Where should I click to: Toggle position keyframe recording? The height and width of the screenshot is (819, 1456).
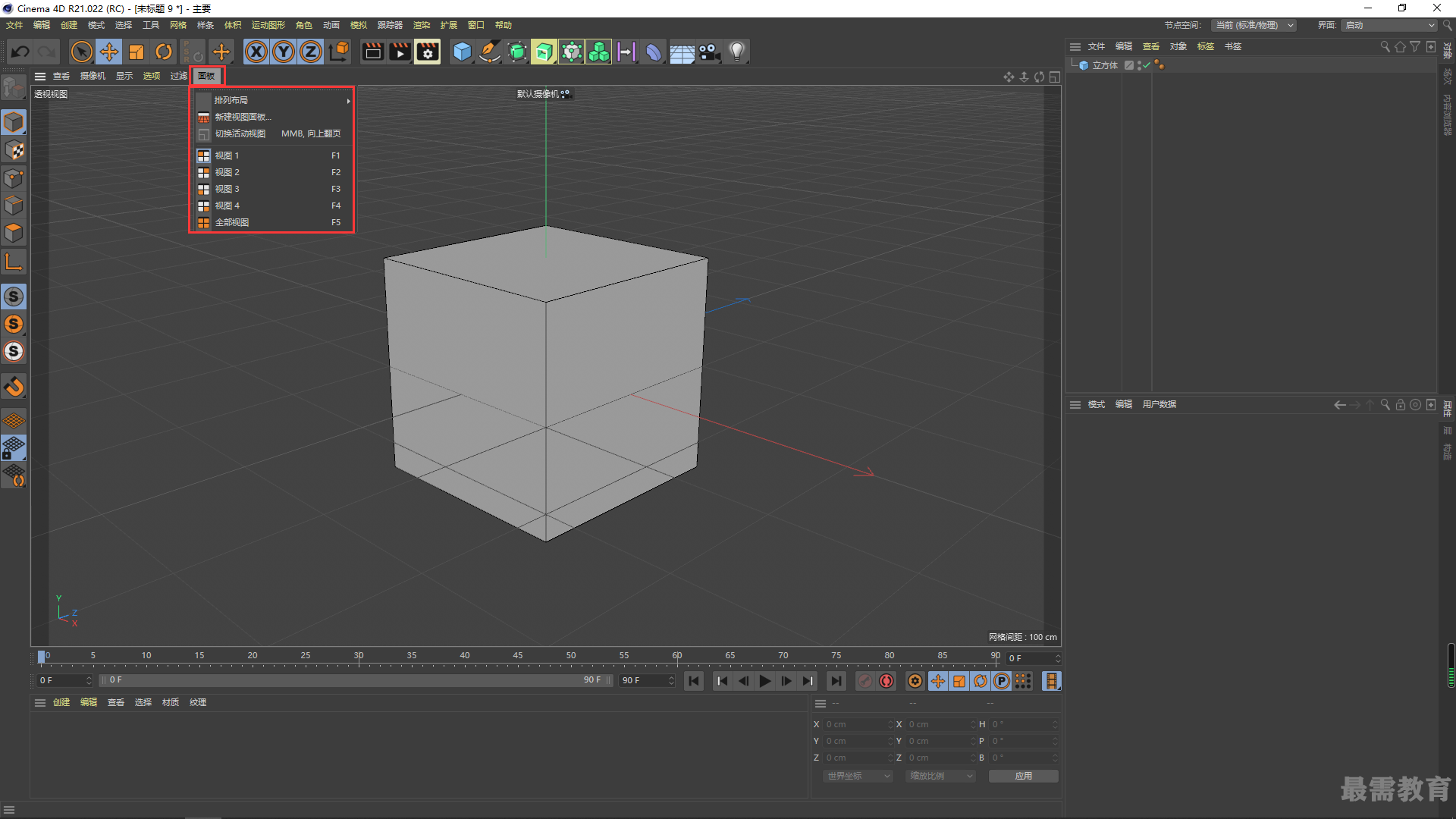(938, 681)
